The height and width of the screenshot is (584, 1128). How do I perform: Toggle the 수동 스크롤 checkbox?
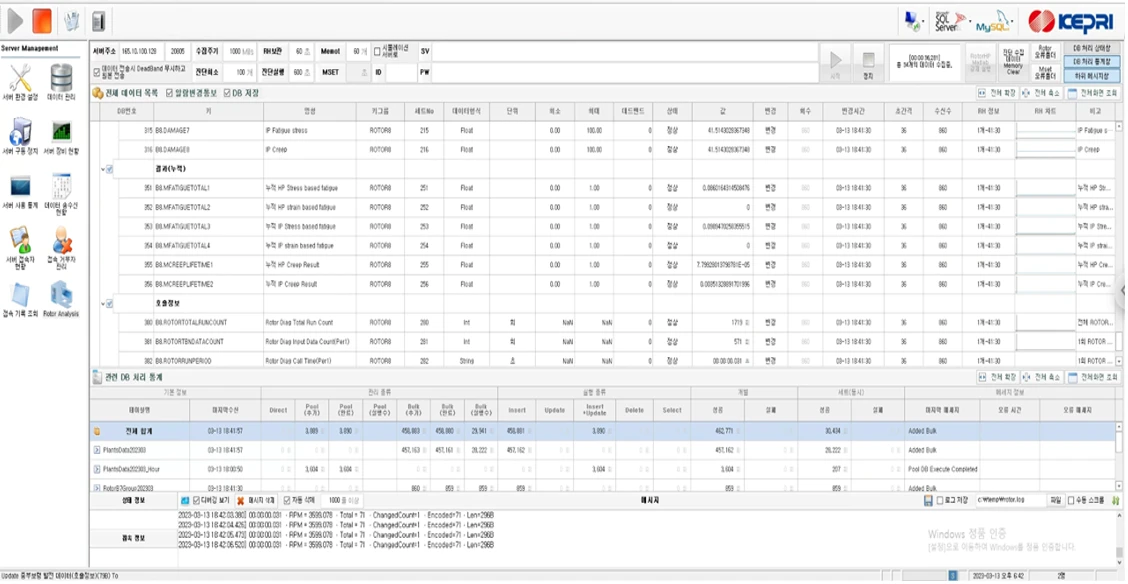point(1071,501)
